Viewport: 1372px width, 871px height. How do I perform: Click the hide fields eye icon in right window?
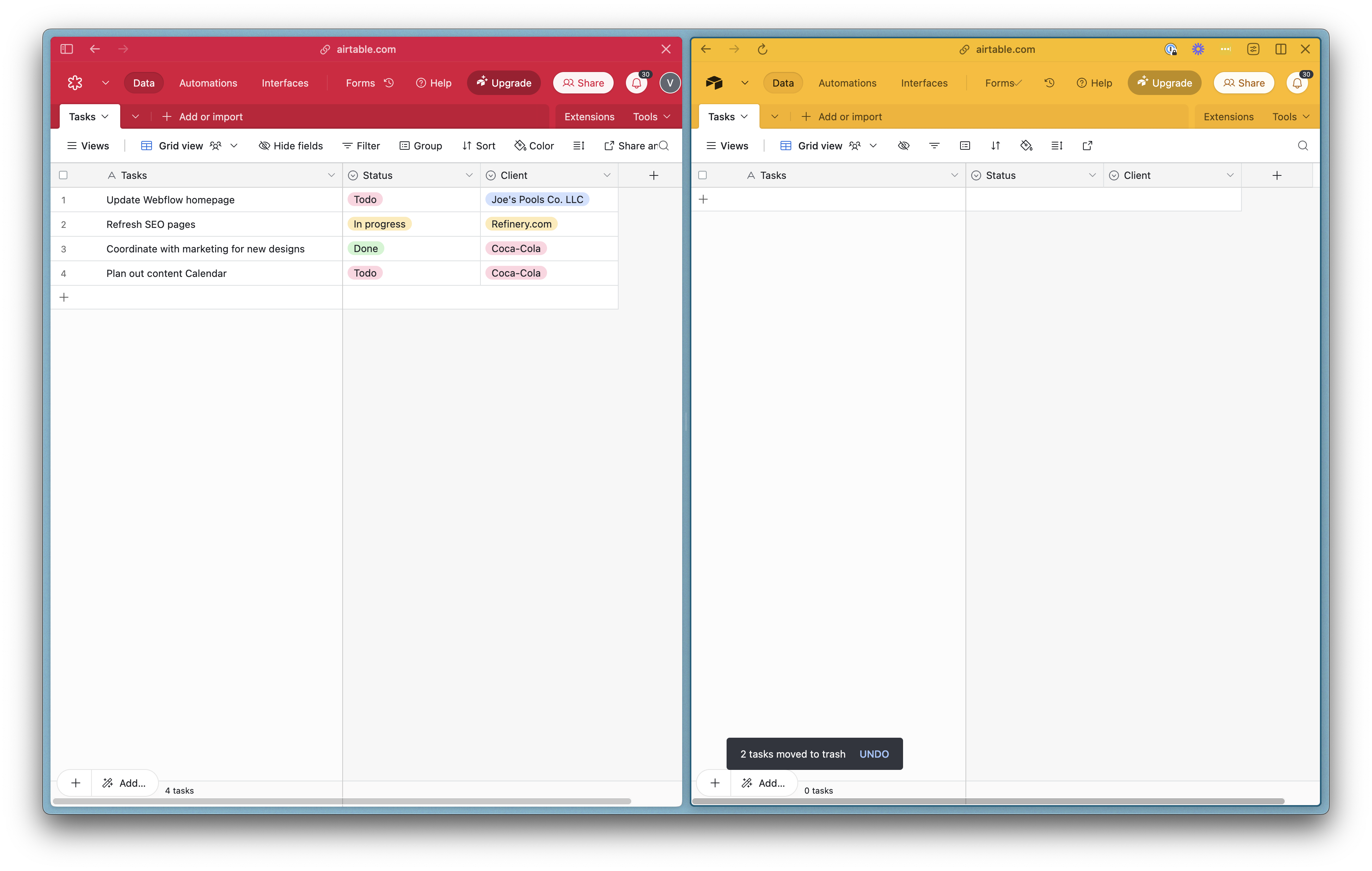pyautogui.click(x=904, y=145)
